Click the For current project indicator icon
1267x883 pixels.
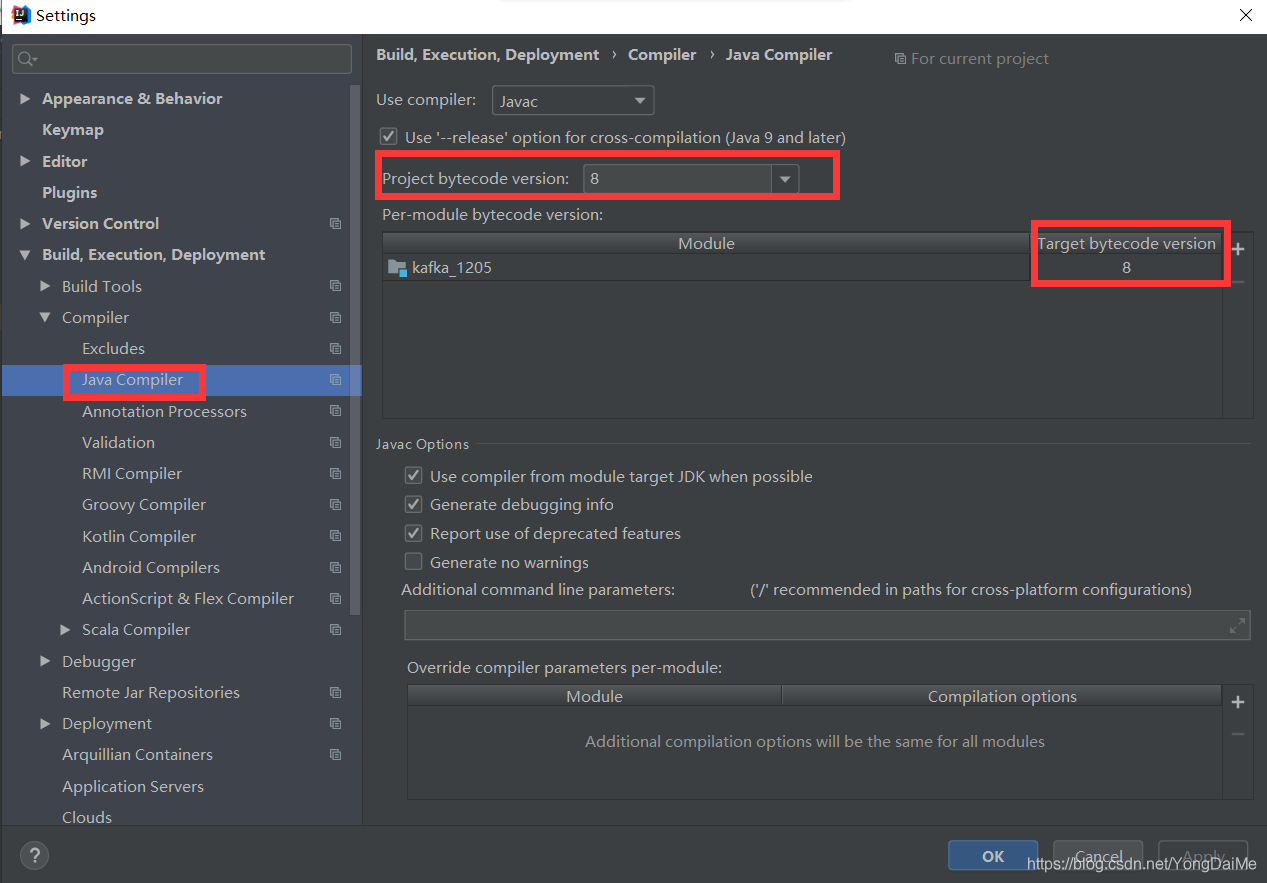click(901, 58)
